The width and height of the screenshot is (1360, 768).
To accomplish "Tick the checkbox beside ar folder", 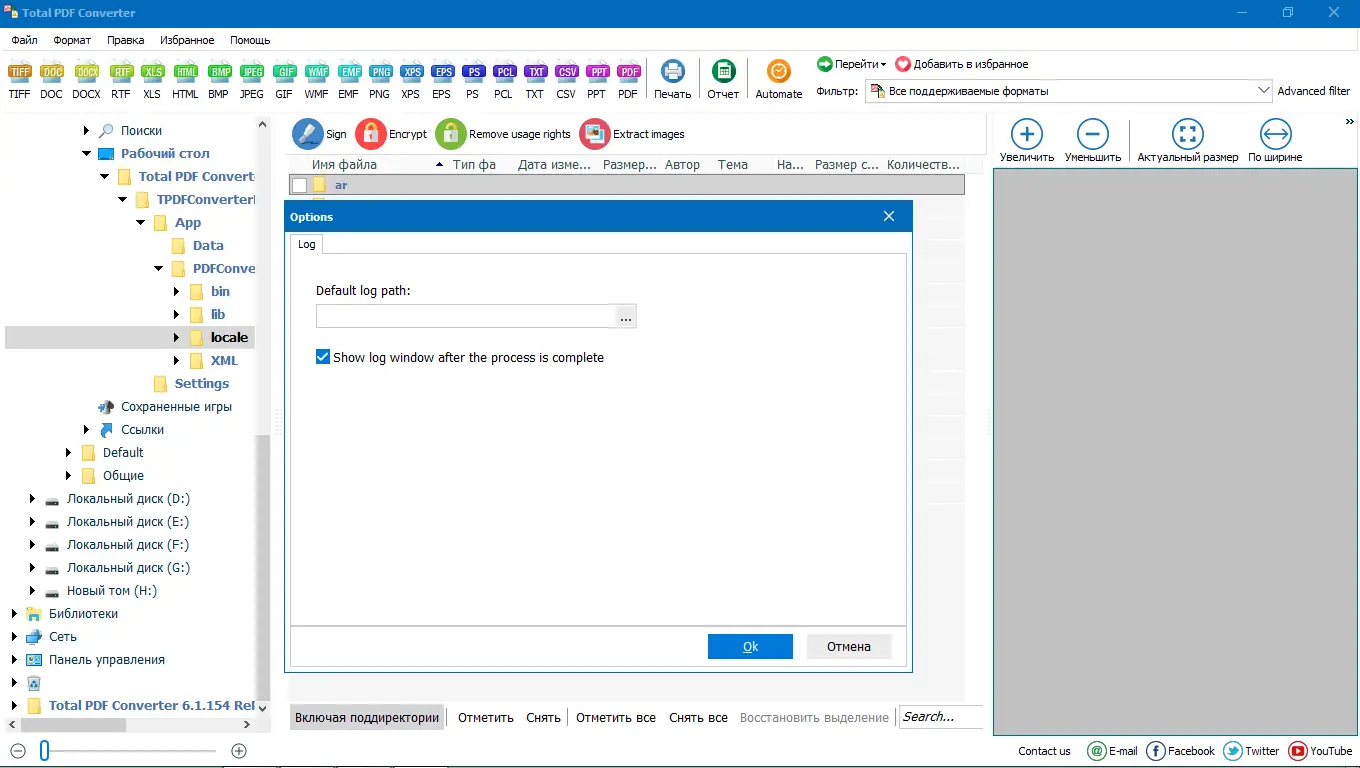I will coord(299,185).
